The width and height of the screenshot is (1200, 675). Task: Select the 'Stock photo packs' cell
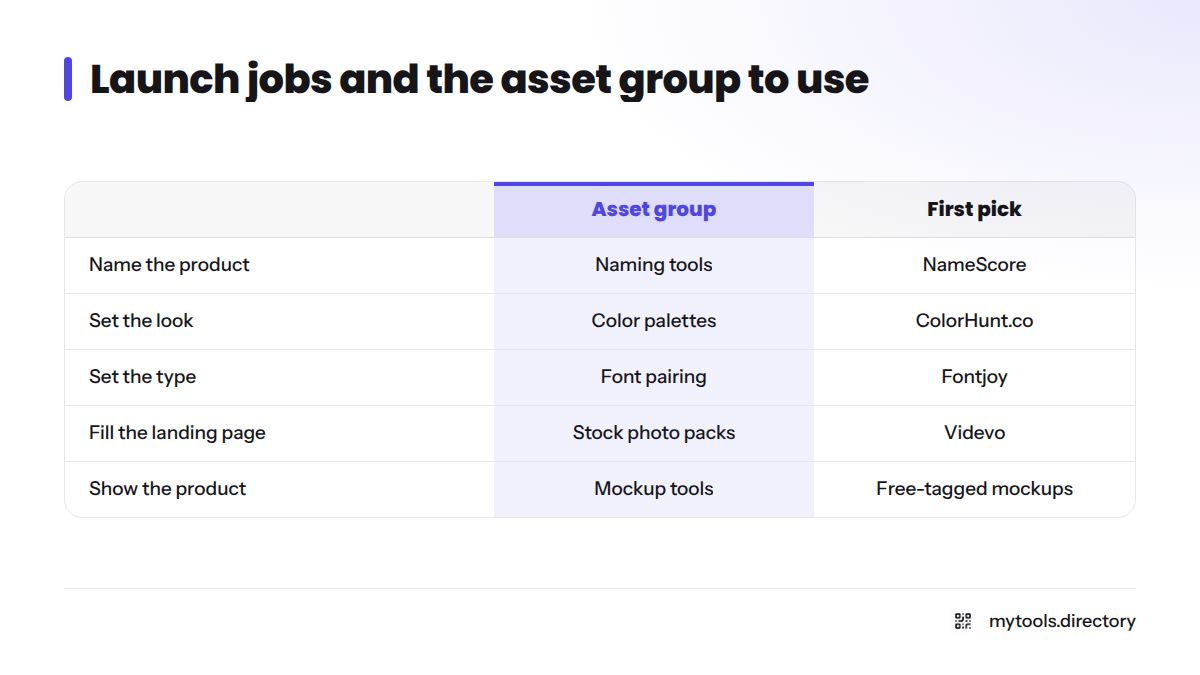(x=654, y=433)
